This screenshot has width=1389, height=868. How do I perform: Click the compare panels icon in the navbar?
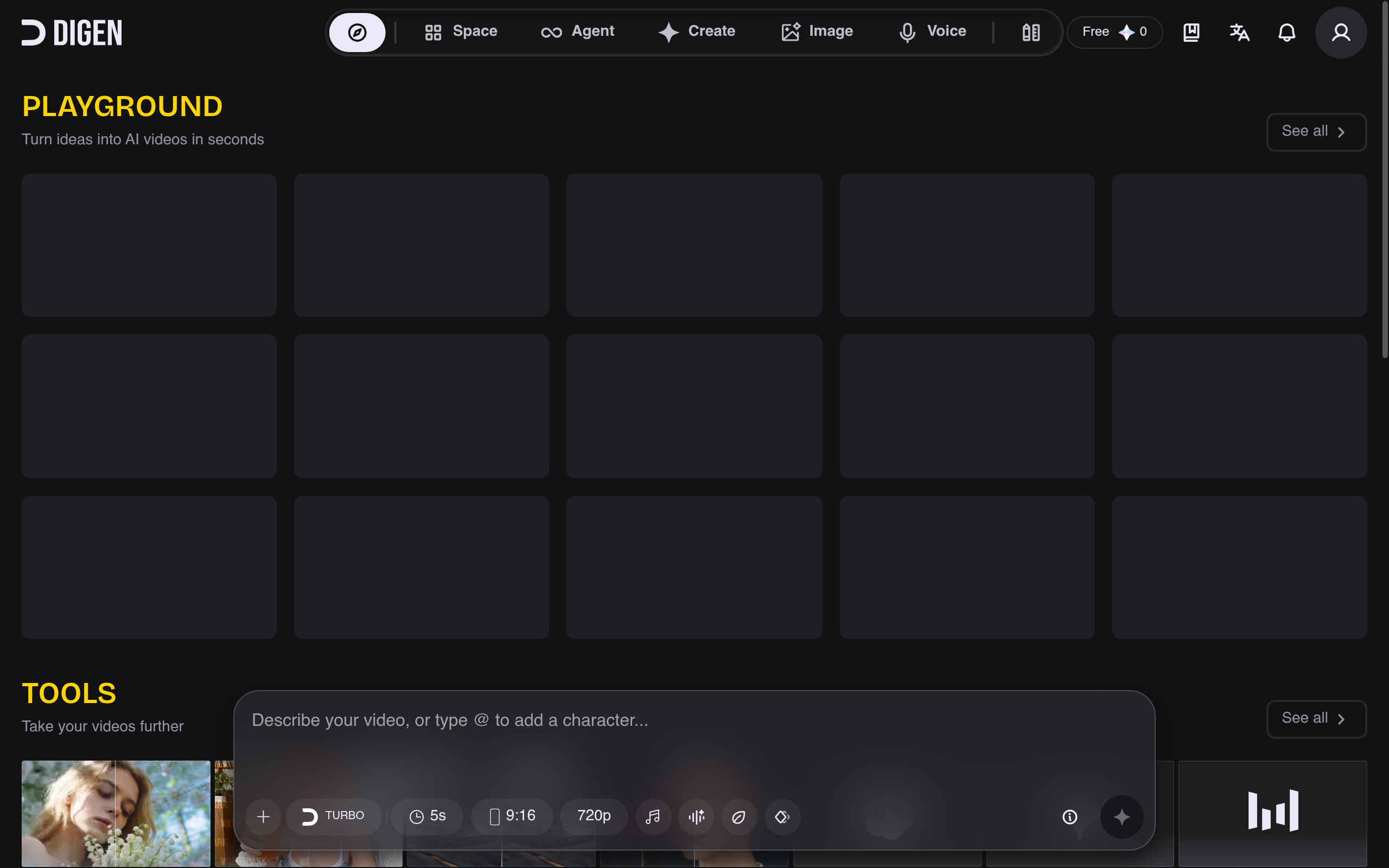click(1031, 32)
